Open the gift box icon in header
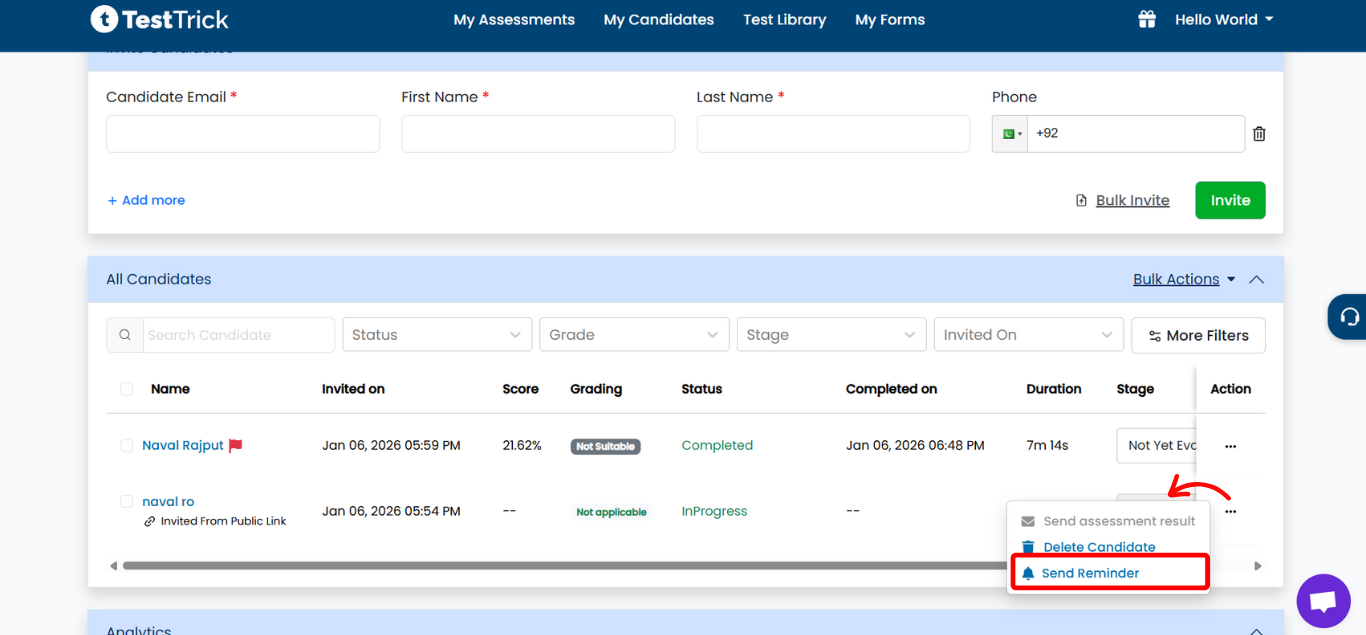The height and width of the screenshot is (635, 1366). 1147,19
